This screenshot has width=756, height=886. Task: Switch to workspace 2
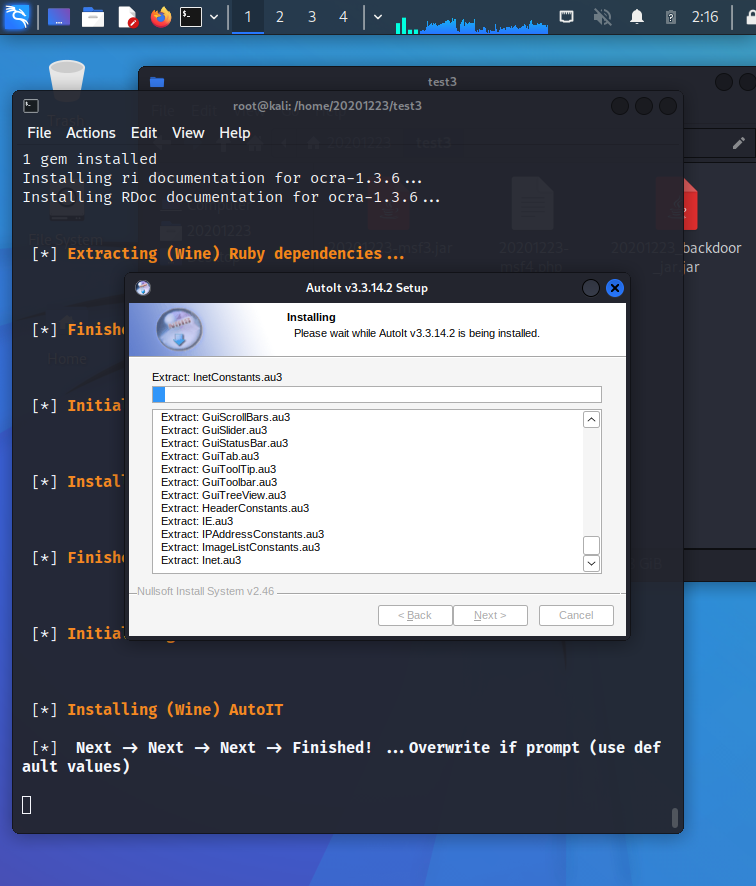pyautogui.click(x=279, y=17)
